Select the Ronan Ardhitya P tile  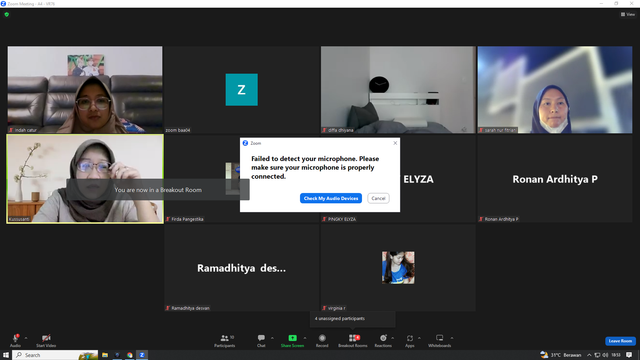click(555, 179)
